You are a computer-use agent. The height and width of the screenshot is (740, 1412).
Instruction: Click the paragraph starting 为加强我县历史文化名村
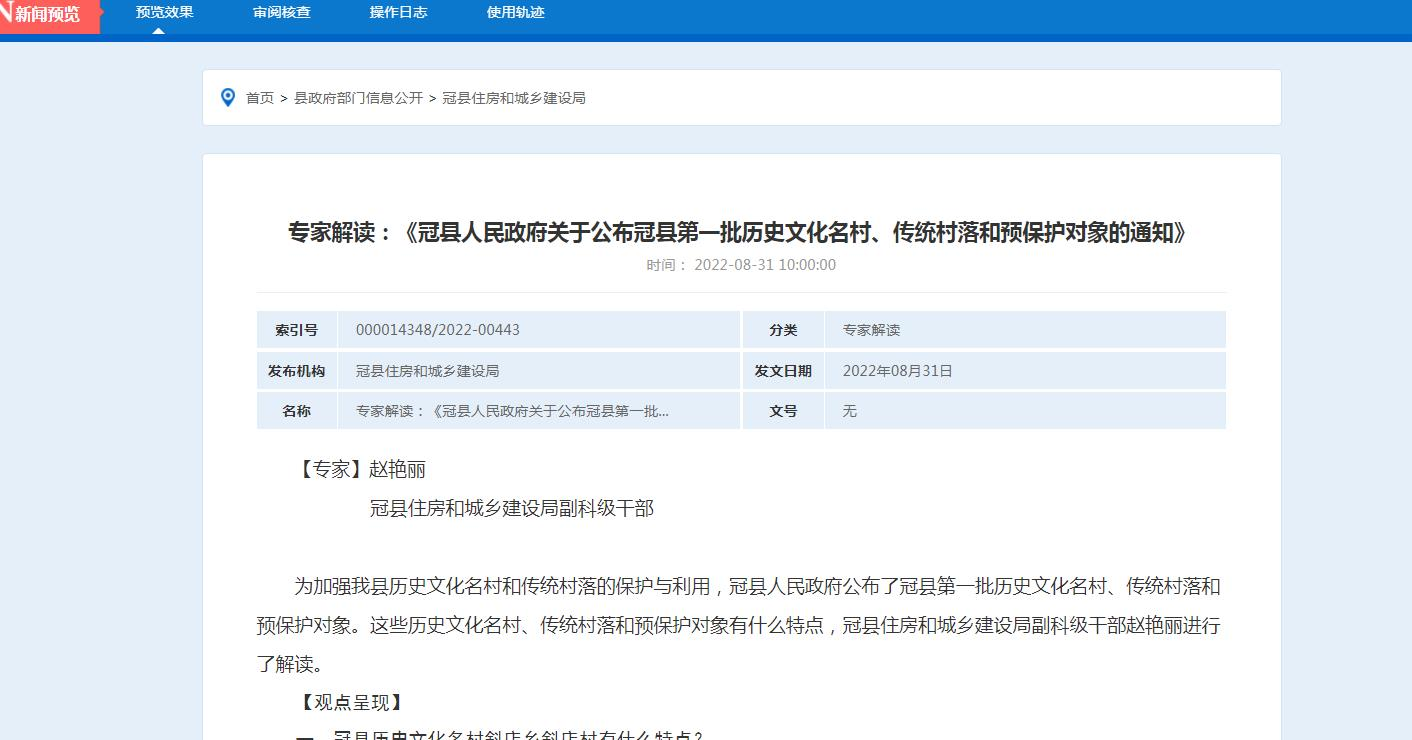pos(739,625)
